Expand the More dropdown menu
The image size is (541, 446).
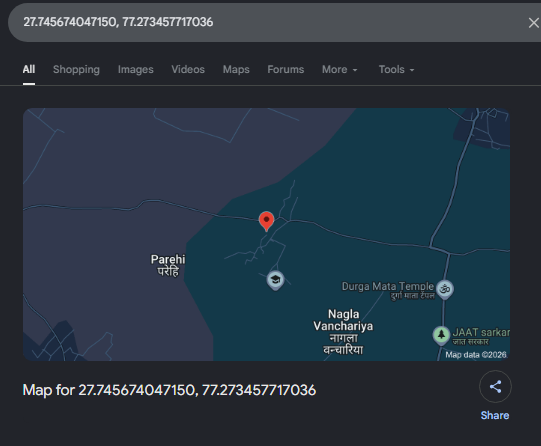tap(340, 69)
